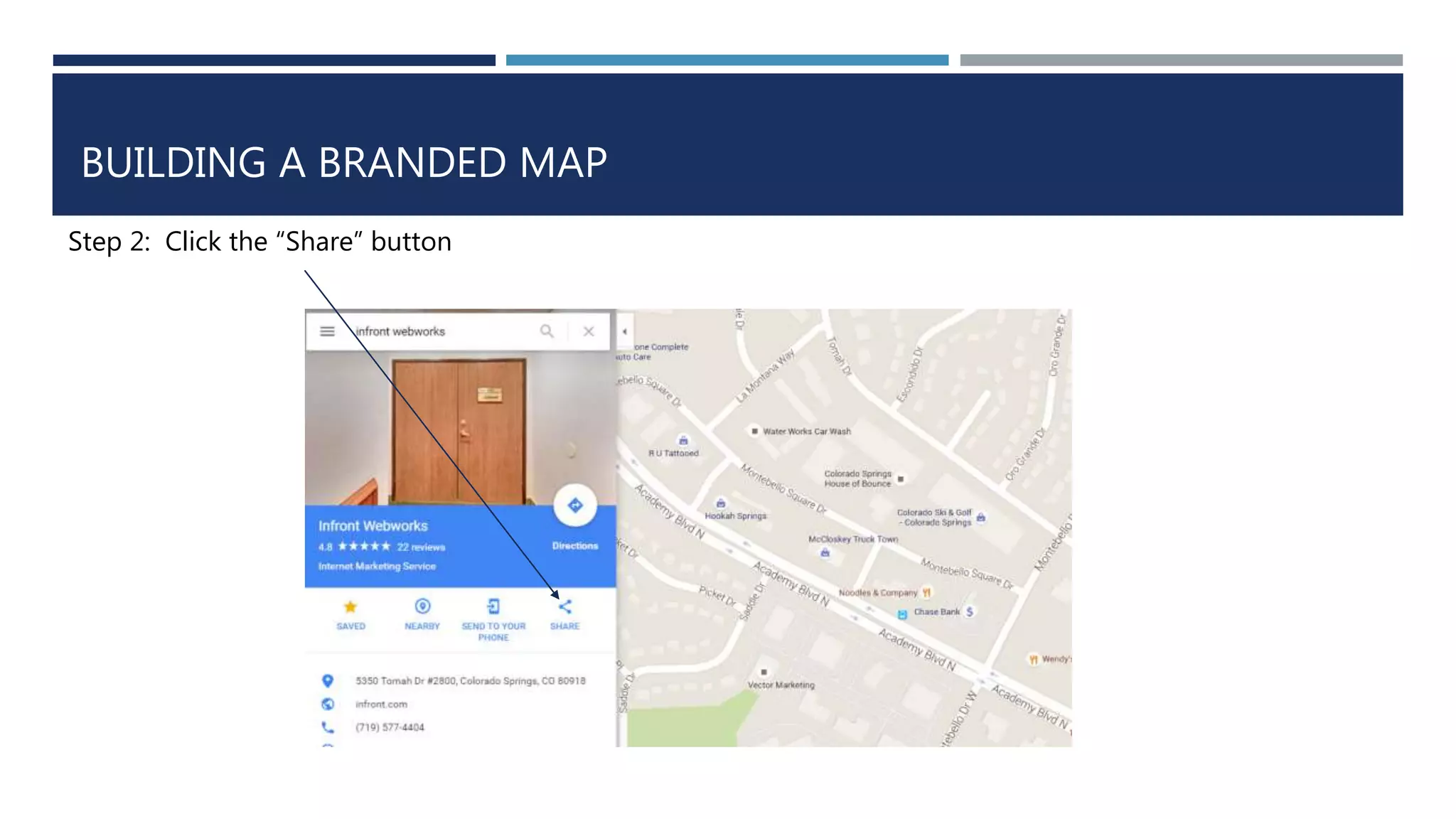Click the Nearby pin icon
Image resolution: width=1456 pixels, height=819 pixels.
click(422, 606)
